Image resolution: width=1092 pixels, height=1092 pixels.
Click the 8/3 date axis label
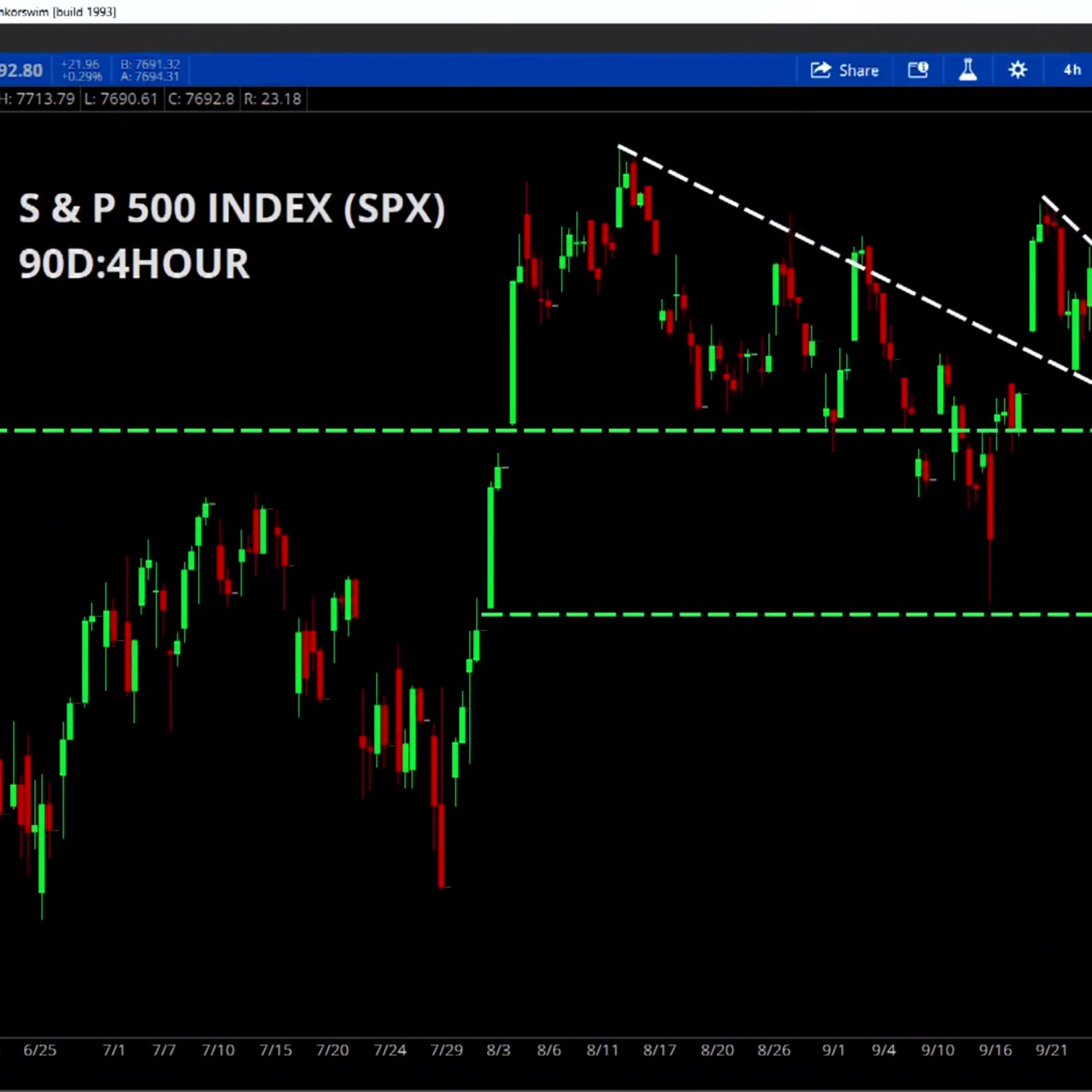[499, 1050]
